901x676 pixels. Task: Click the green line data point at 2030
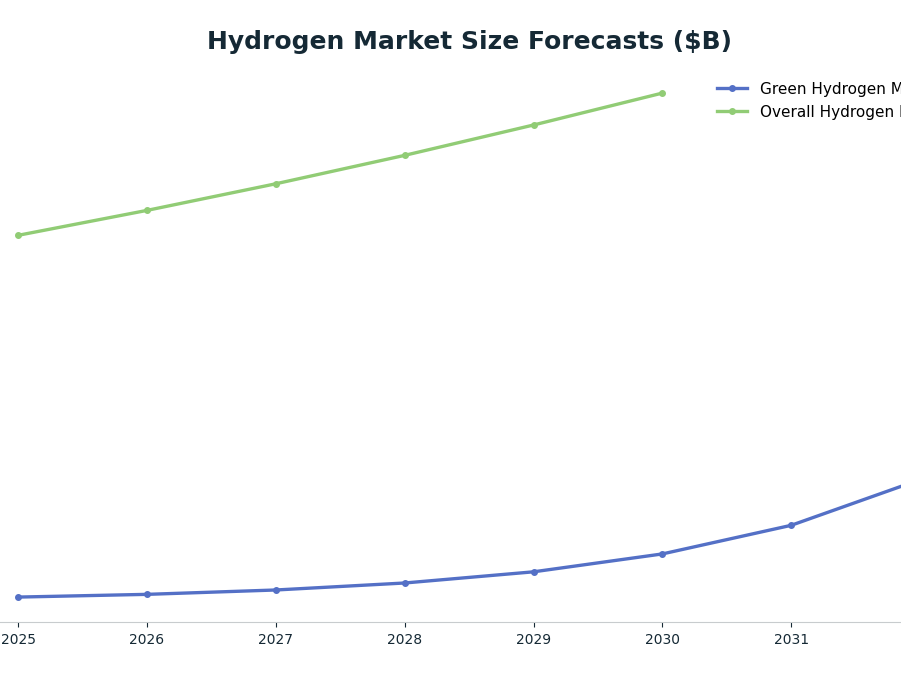[663, 93]
